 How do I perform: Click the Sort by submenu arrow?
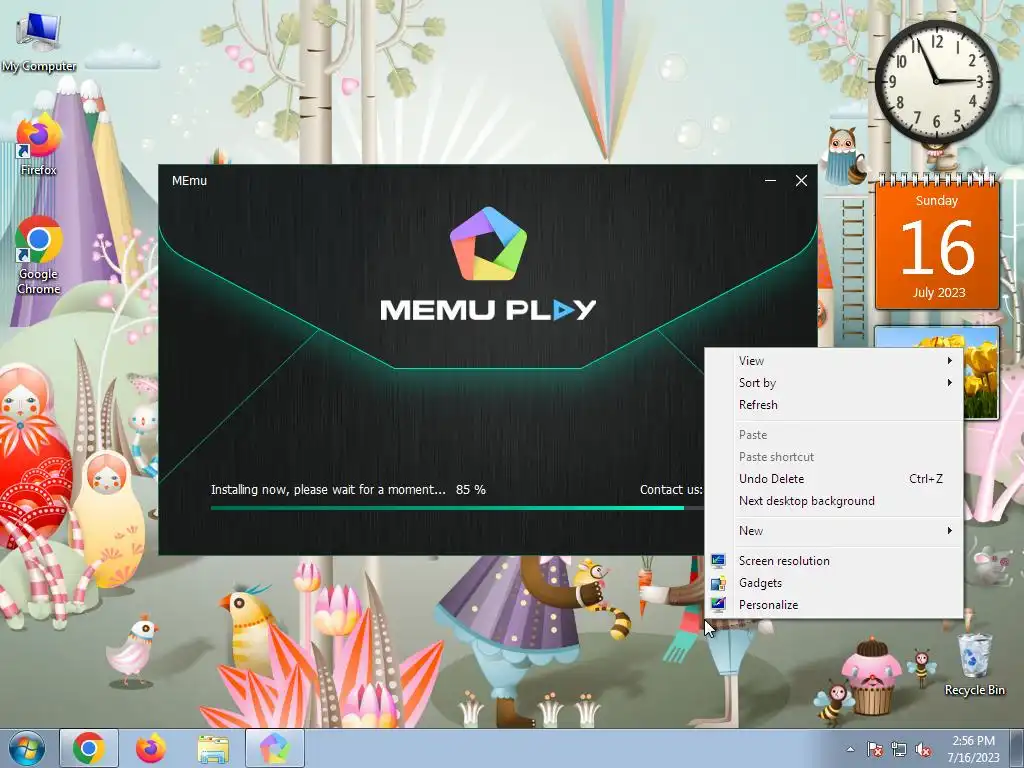[x=950, y=383]
